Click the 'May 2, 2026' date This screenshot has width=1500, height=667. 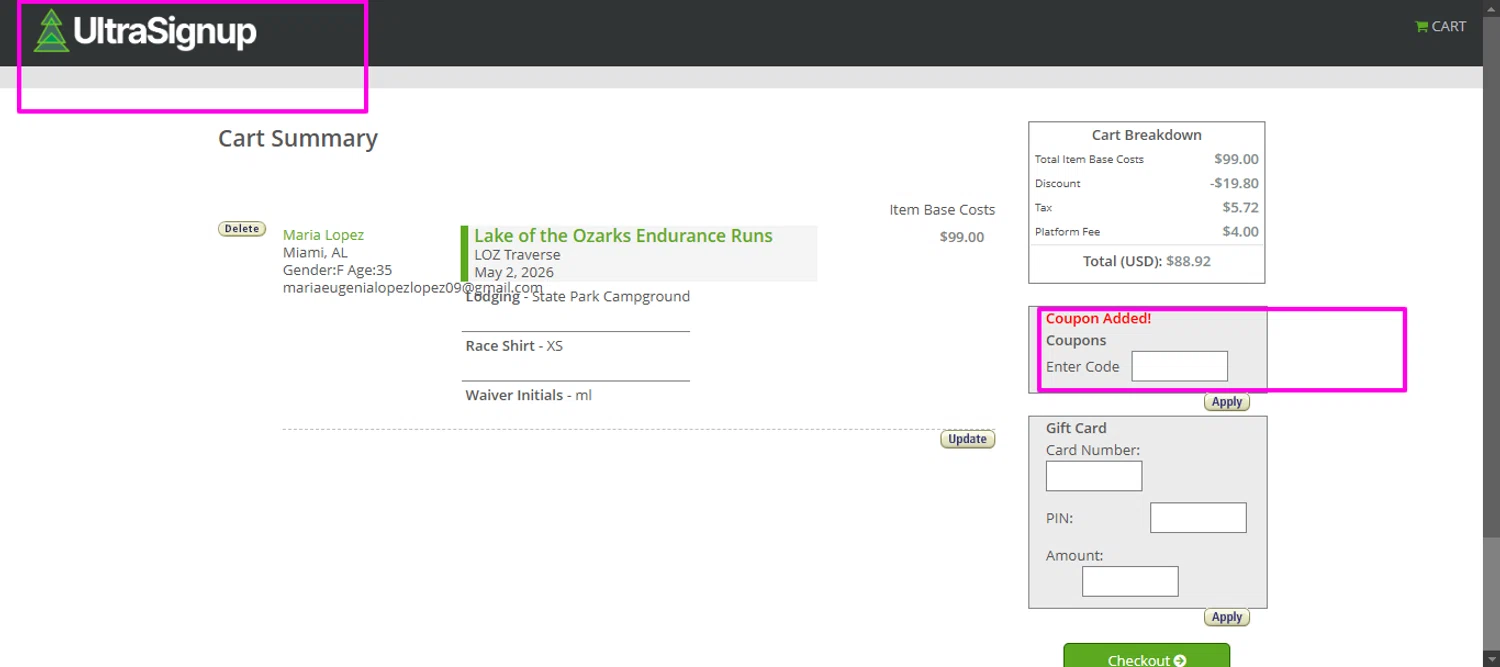514,272
